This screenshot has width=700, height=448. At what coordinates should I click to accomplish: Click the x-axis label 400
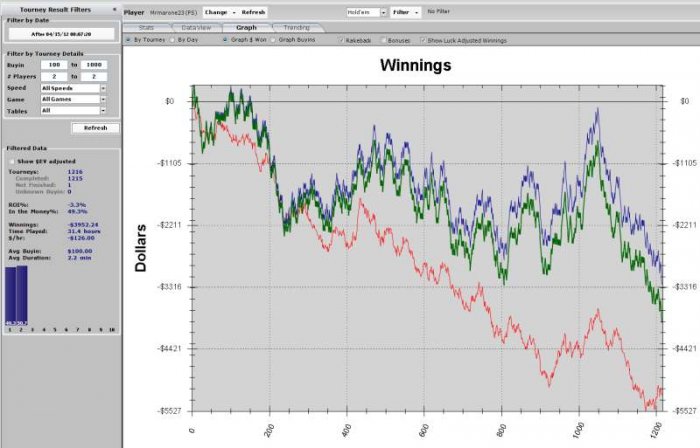[347, 431]
